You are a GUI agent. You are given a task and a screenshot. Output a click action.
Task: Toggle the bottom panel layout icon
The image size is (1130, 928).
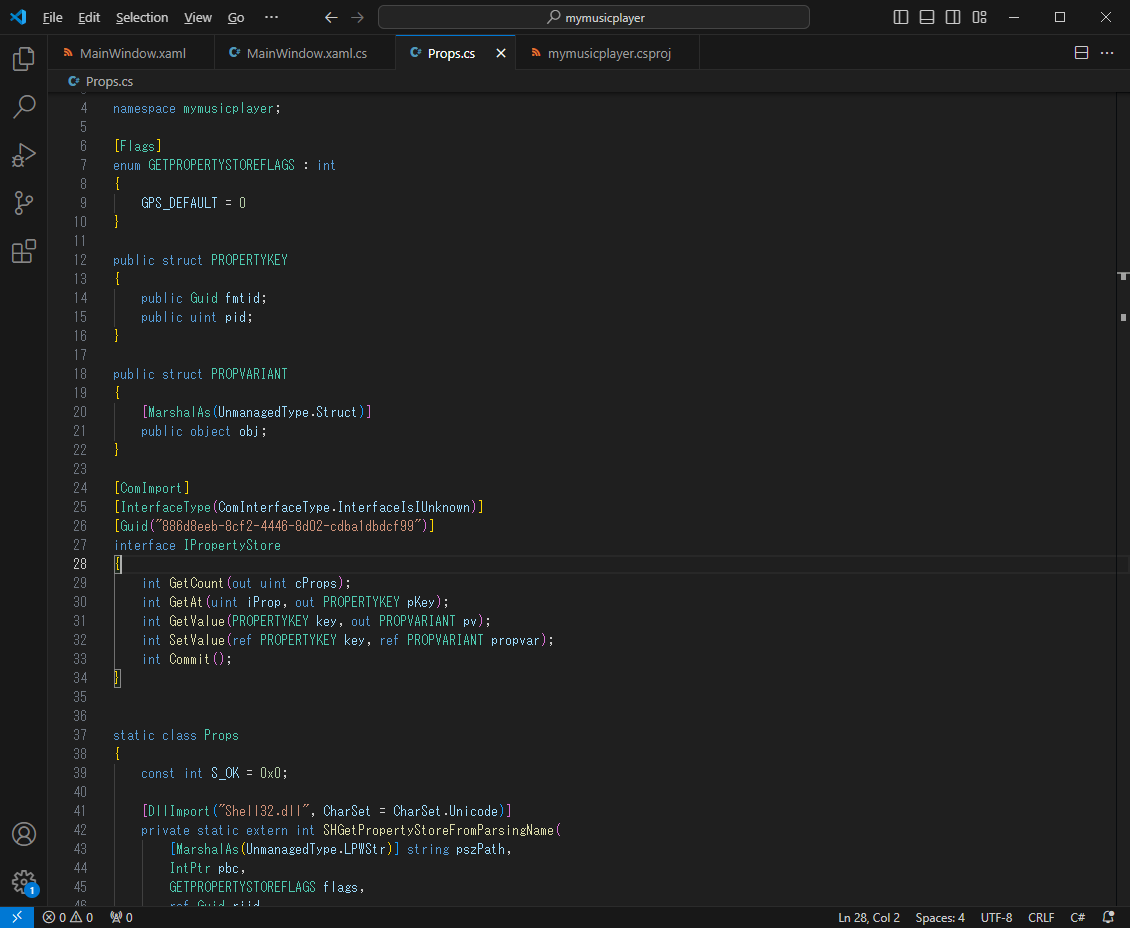[x=927, y=17]
